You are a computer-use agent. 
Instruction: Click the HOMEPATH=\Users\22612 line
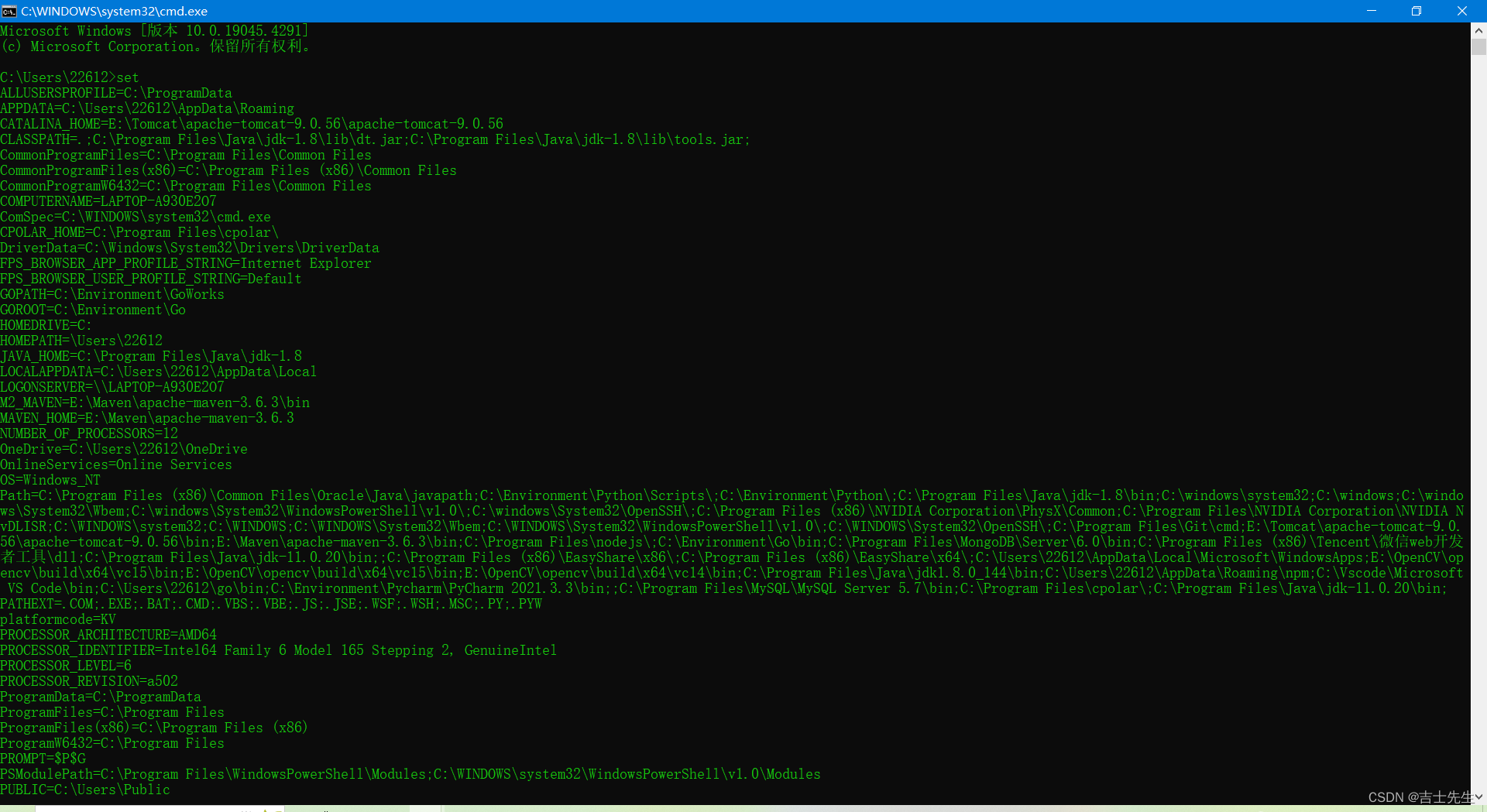(x=81, y=341)
